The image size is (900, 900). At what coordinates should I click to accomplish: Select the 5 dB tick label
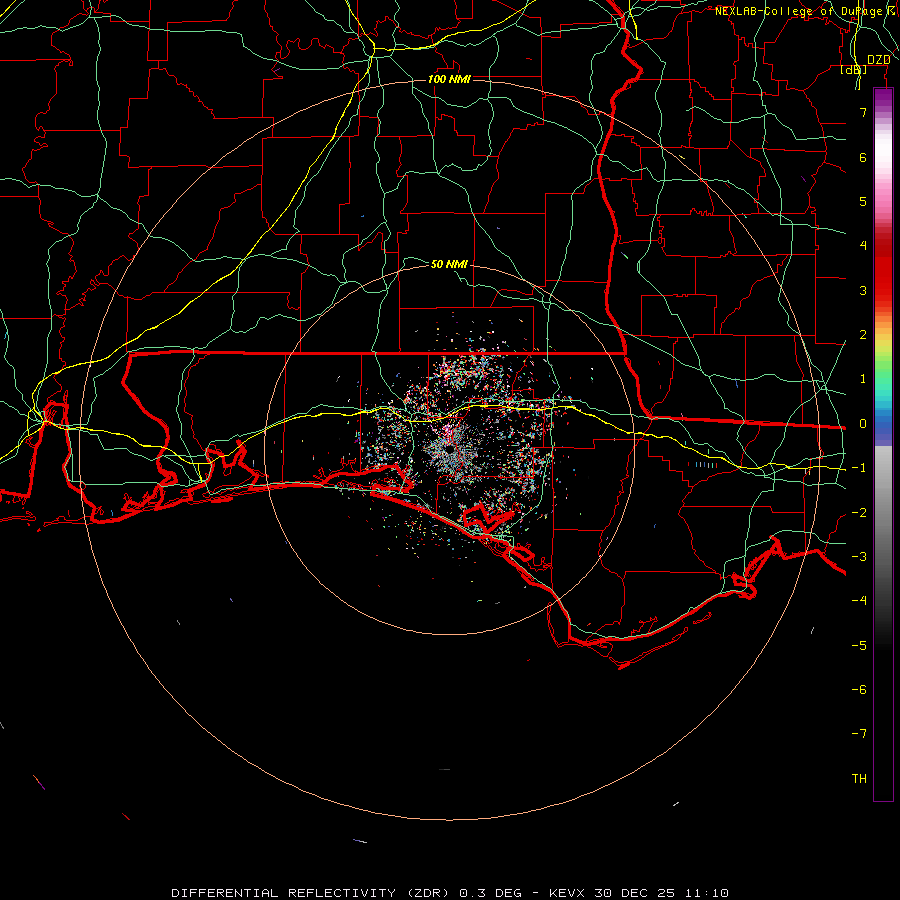click(863, 201)
